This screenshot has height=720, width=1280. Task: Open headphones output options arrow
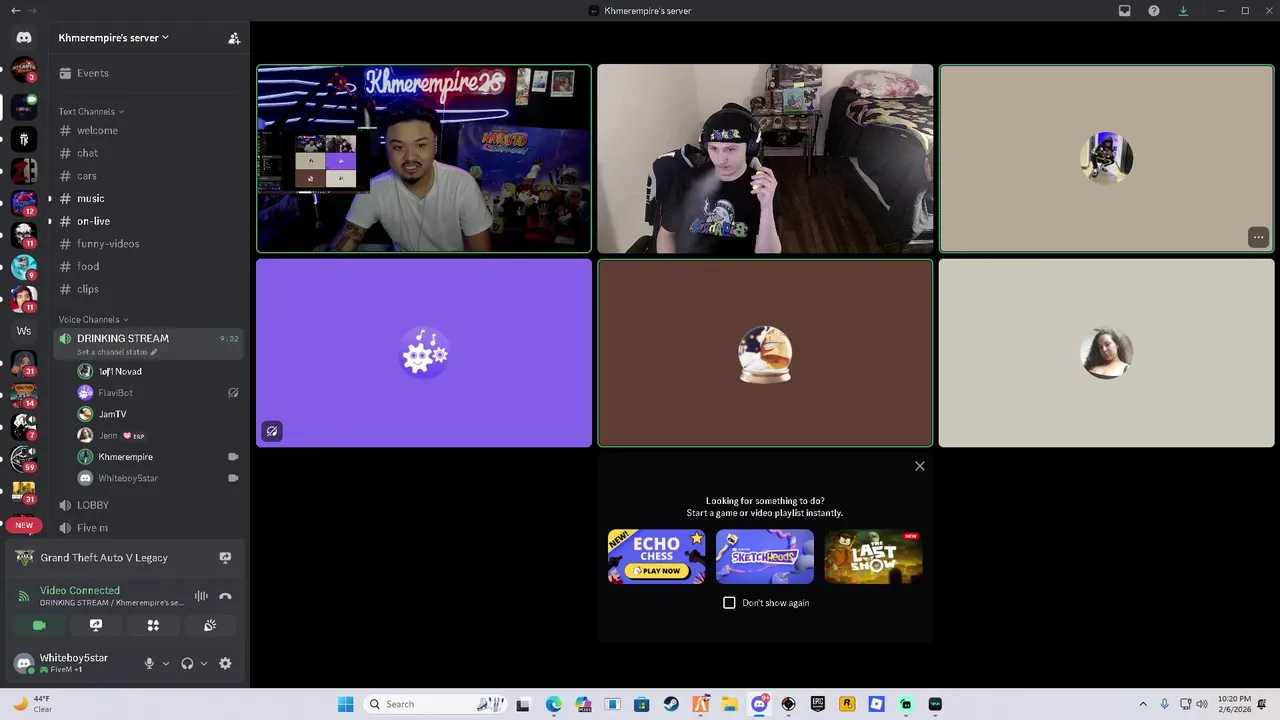(x=204, y=663)
